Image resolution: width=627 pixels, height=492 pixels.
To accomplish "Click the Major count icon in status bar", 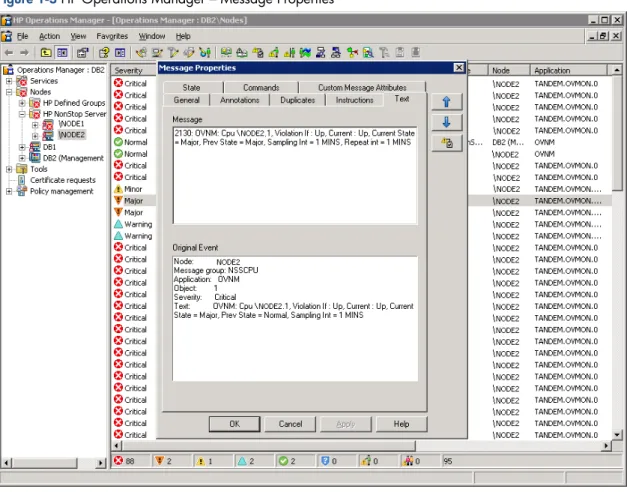I will pos(159,461).
